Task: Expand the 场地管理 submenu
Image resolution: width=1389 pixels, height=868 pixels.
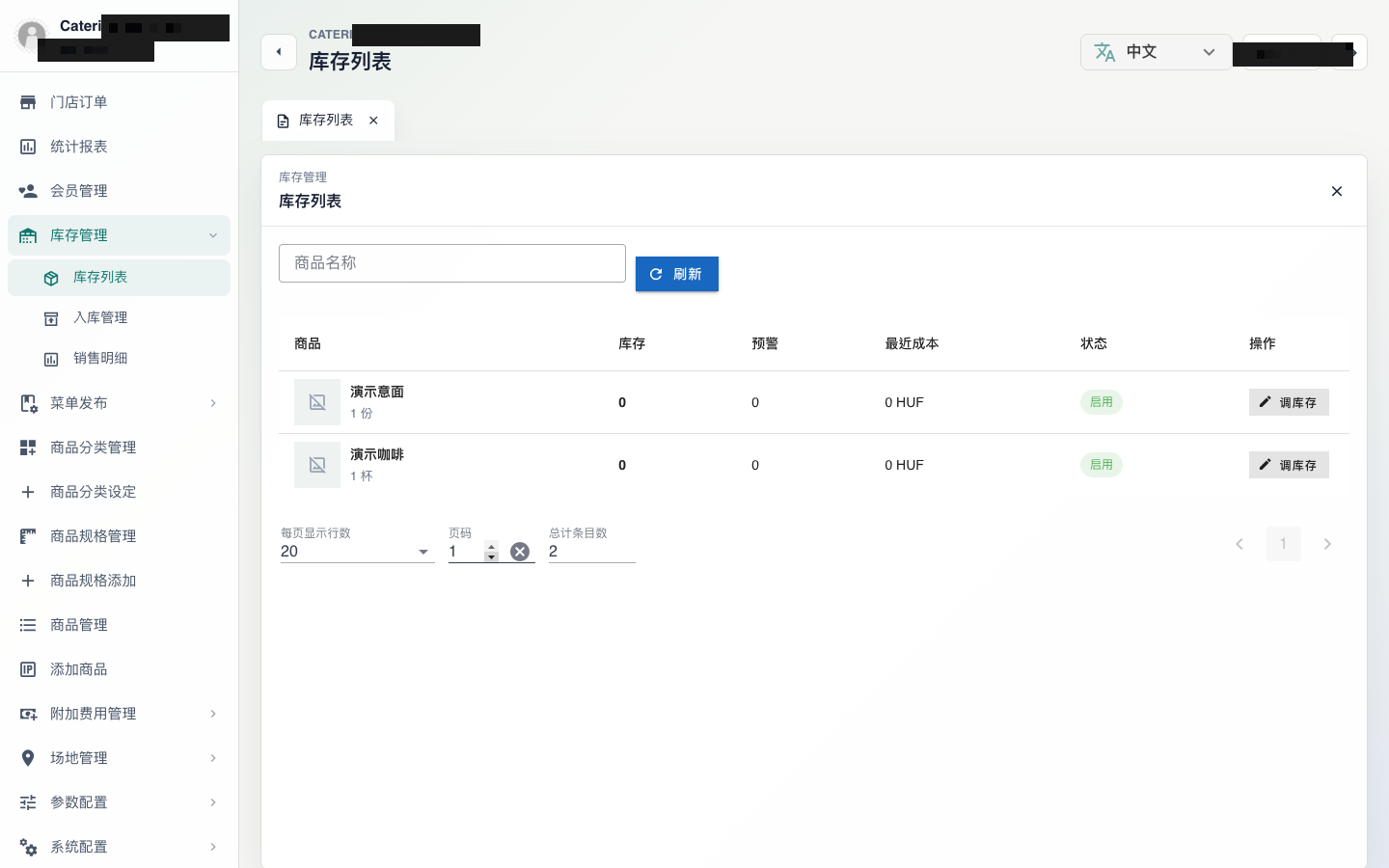Action: pyautogui.click(x=213, y=758)
